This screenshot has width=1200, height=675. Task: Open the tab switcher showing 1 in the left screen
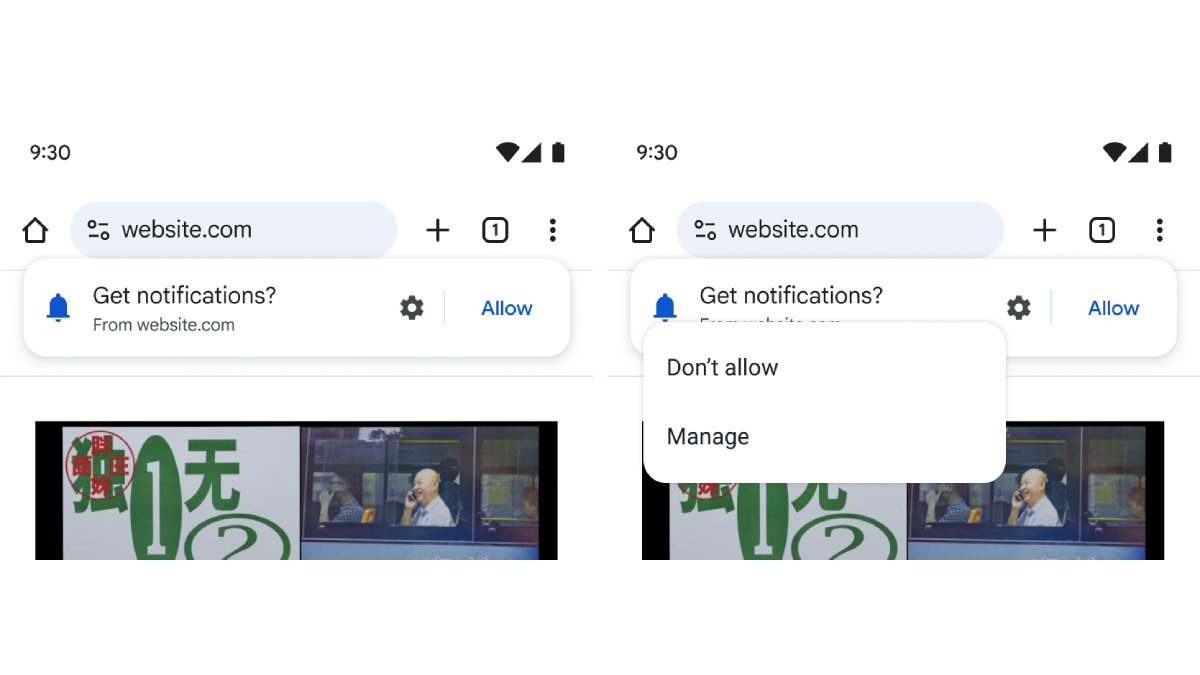click(x=495, y=230)
